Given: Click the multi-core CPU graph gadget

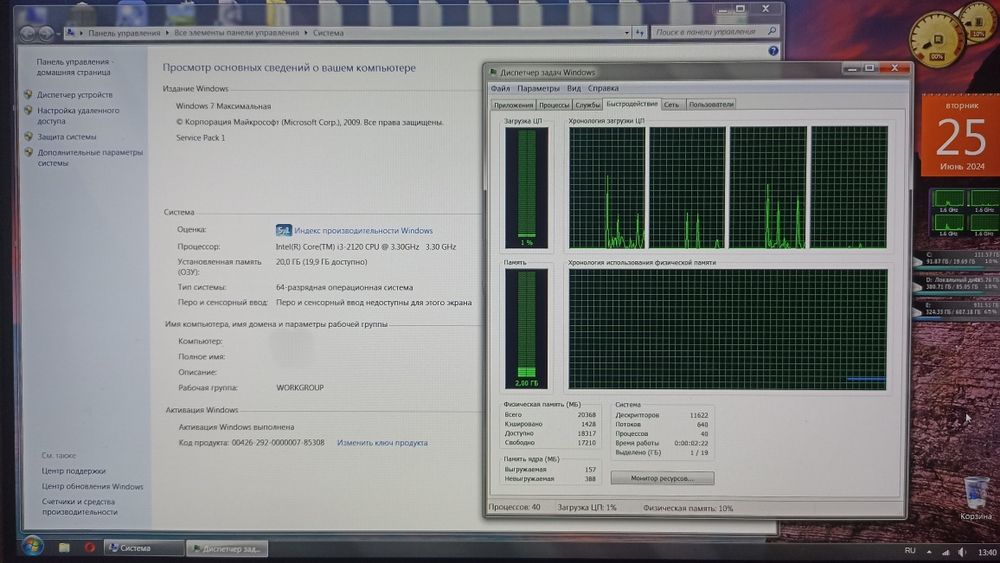Looking at the screenshot, I should coord(964,213).
